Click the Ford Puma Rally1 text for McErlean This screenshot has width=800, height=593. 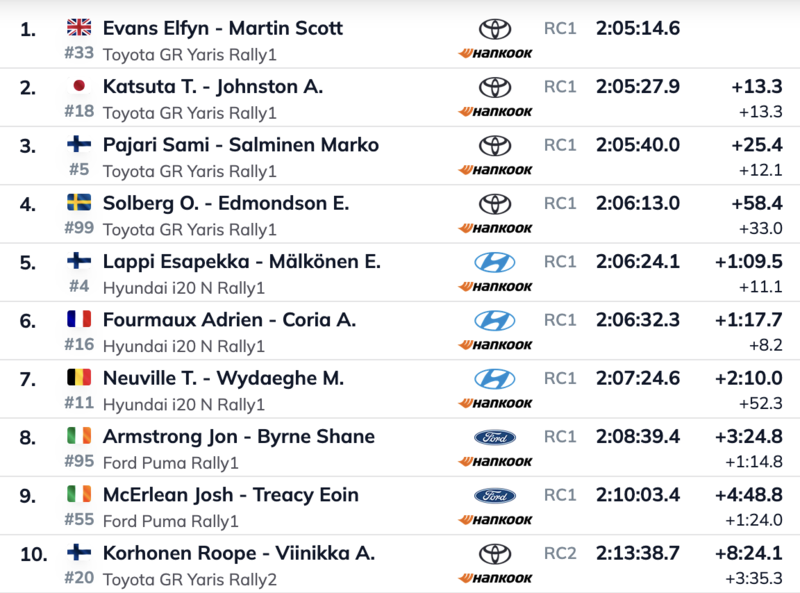170,521
